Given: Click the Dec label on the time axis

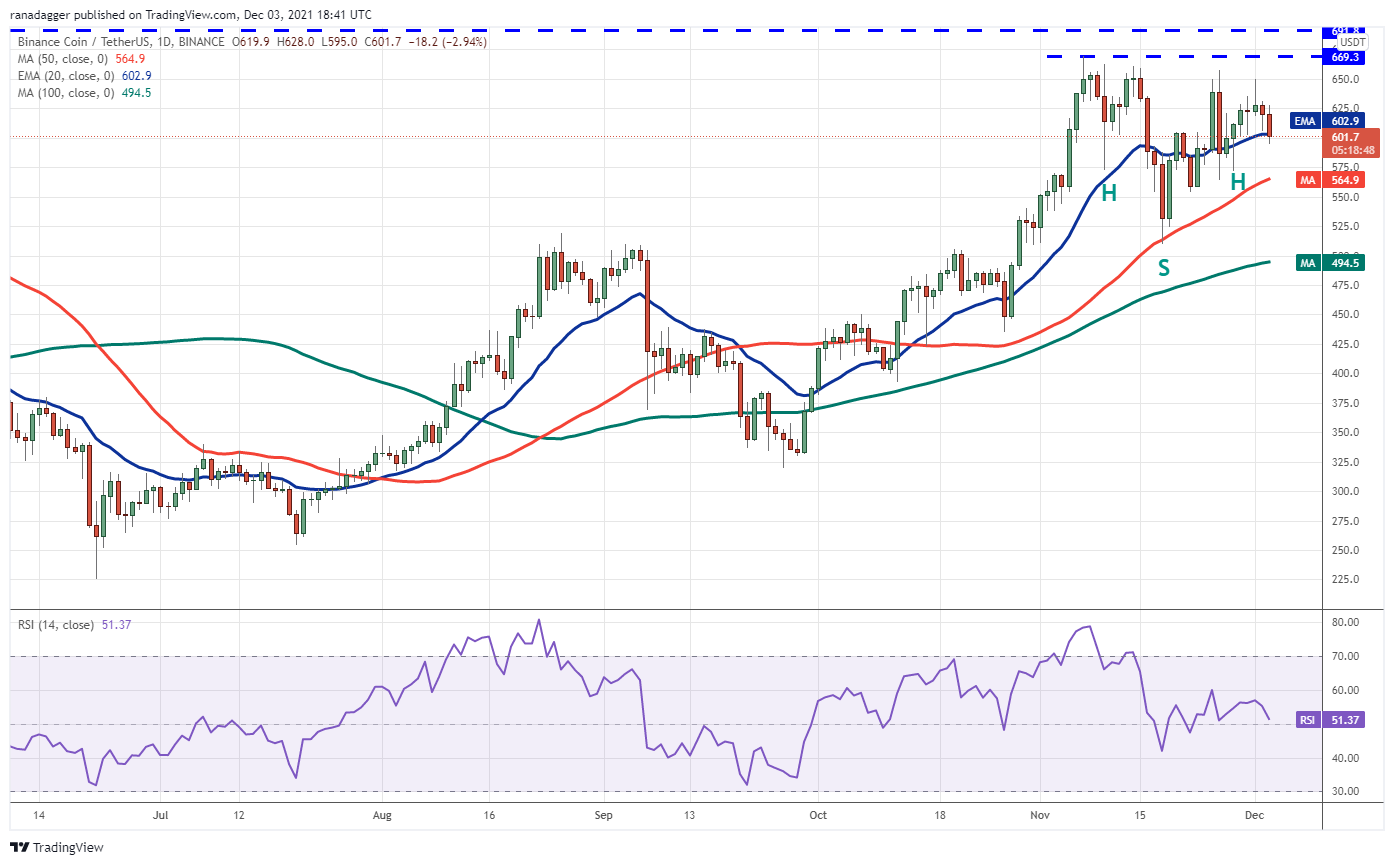Looking at the screenshot, I should pyautogui.click(x=1256, y=816).
